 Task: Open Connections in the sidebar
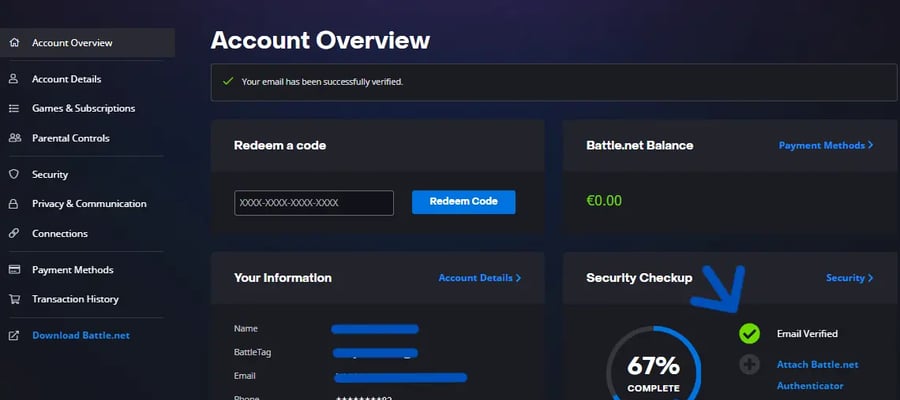point(60,234)
